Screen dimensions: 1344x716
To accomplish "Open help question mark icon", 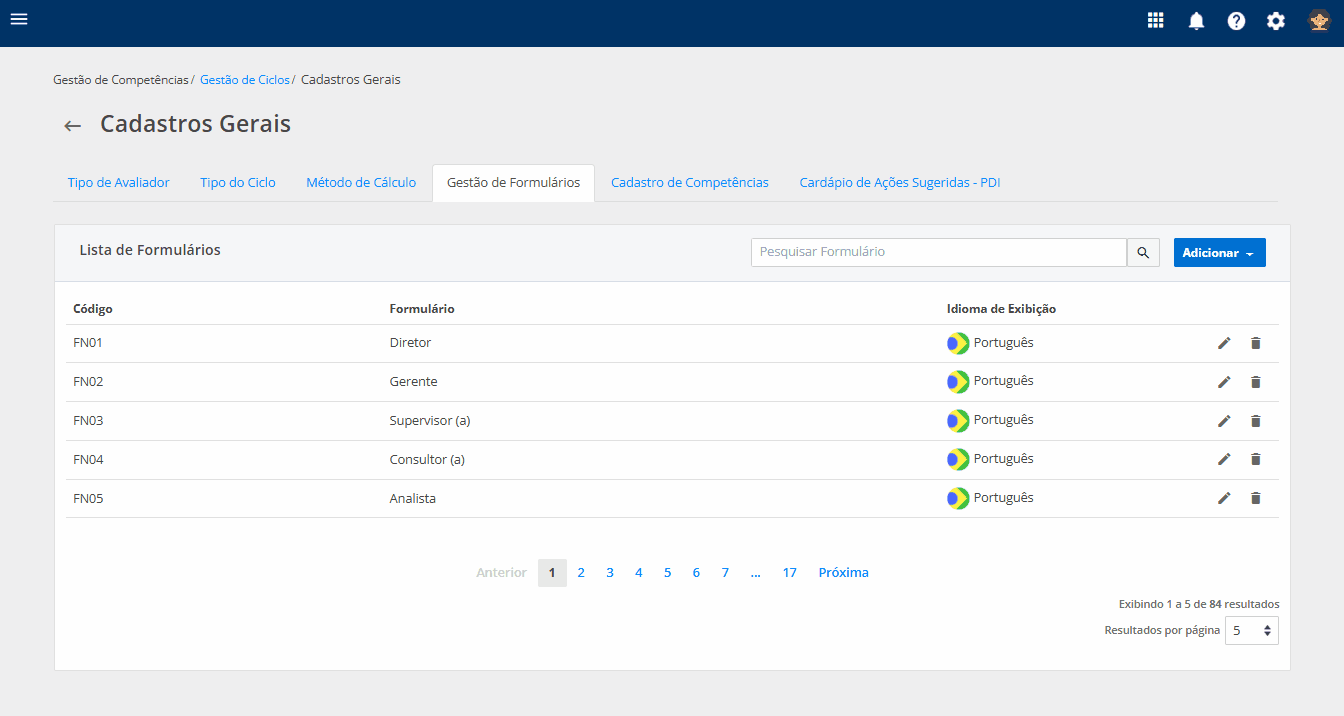I will 1236,21.
